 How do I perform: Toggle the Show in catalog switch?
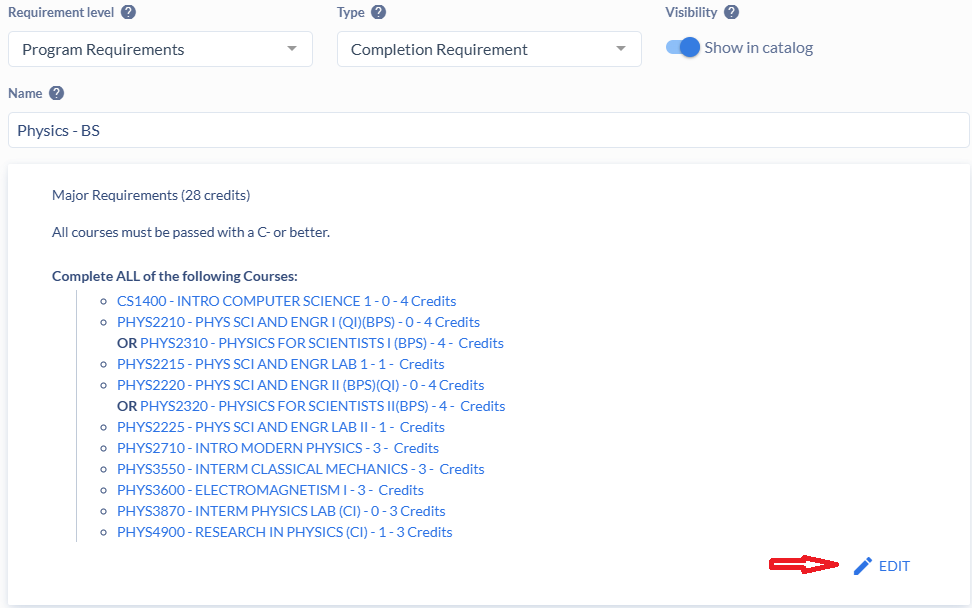point(684,48)
